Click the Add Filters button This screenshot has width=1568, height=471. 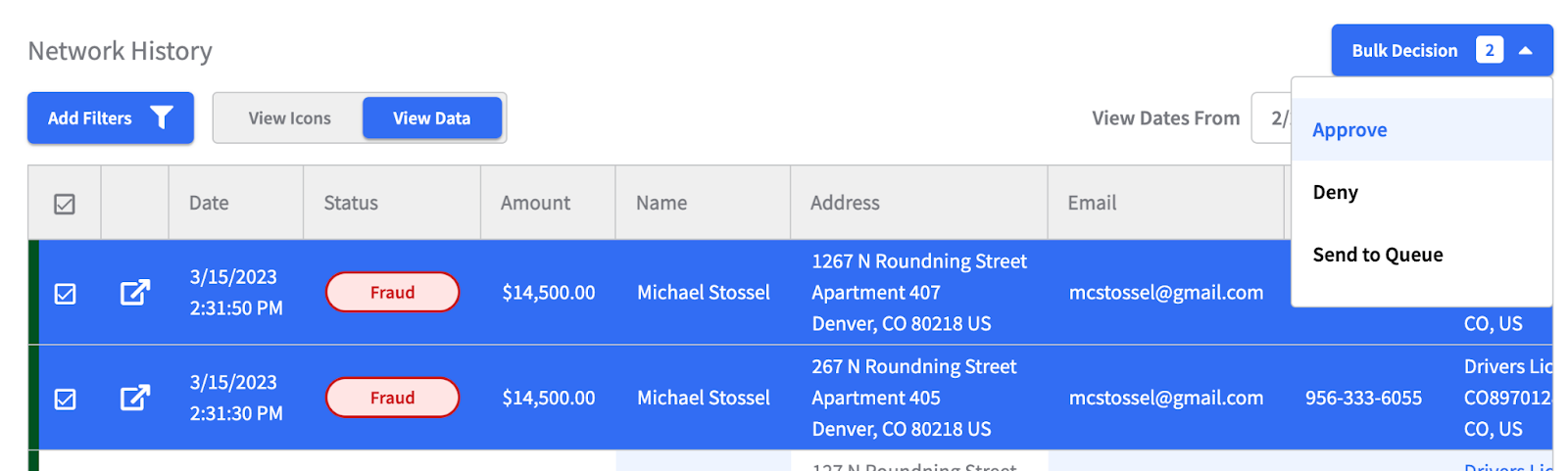[x=111, y=118]
